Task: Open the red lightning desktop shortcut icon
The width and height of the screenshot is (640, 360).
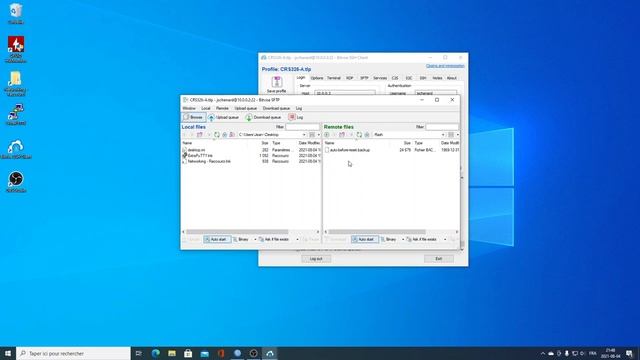Action: coord(16,49)
